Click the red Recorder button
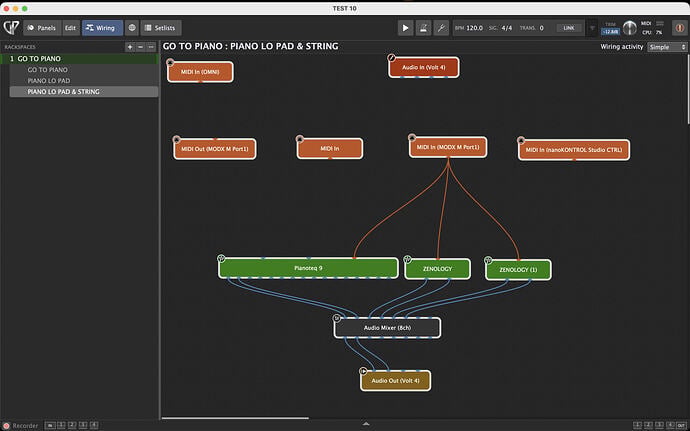This screenshot has height=431, width=690. click(7, 426)
